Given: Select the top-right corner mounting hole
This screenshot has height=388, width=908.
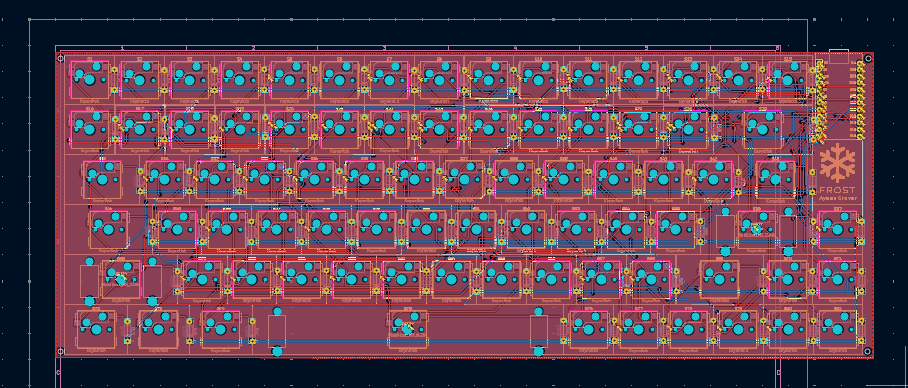Looking at the screenshot, I should [867, 58].
